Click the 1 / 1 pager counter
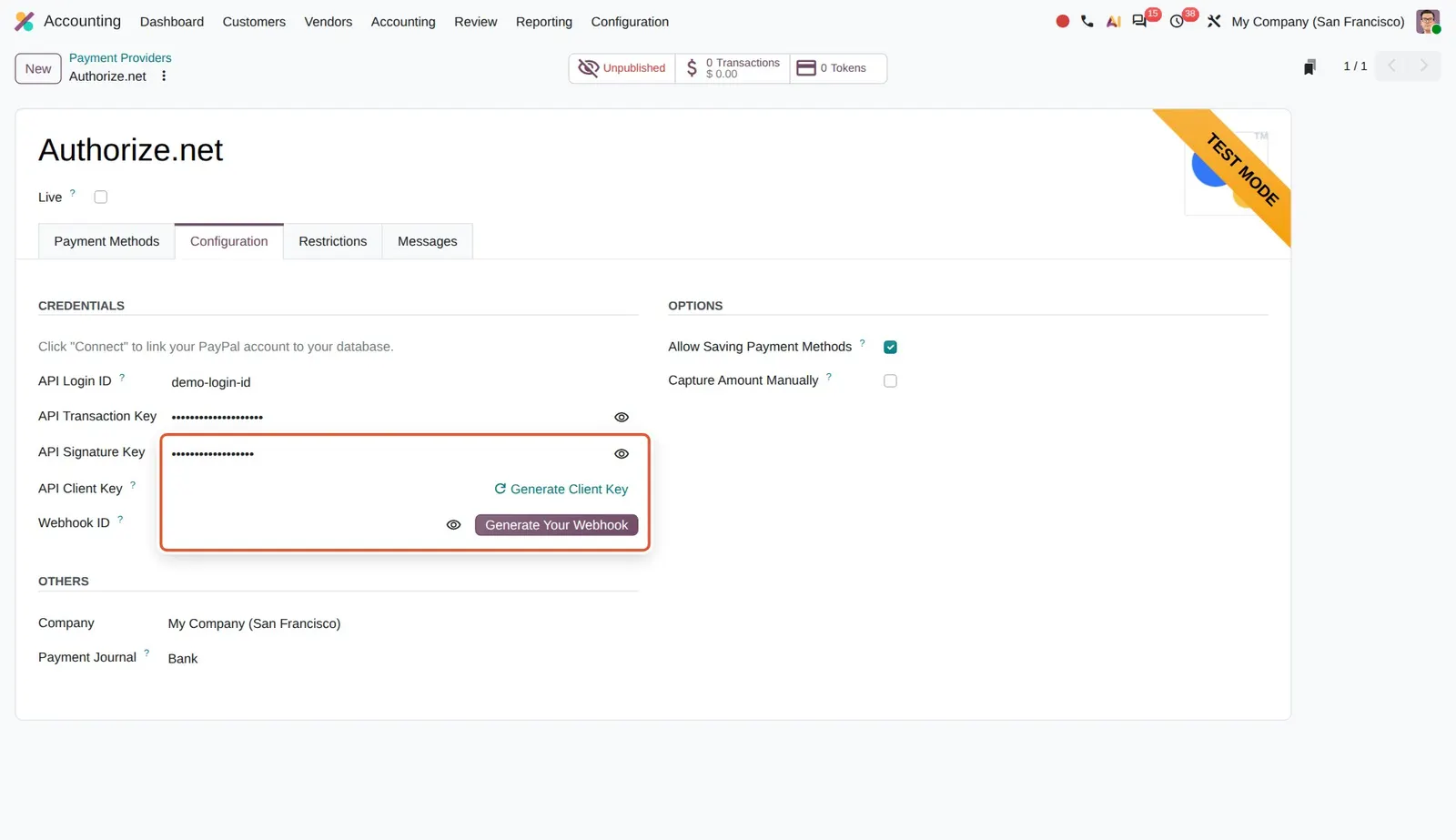This screenshot has height=840, width=1456. click(x=1355, y=66)
